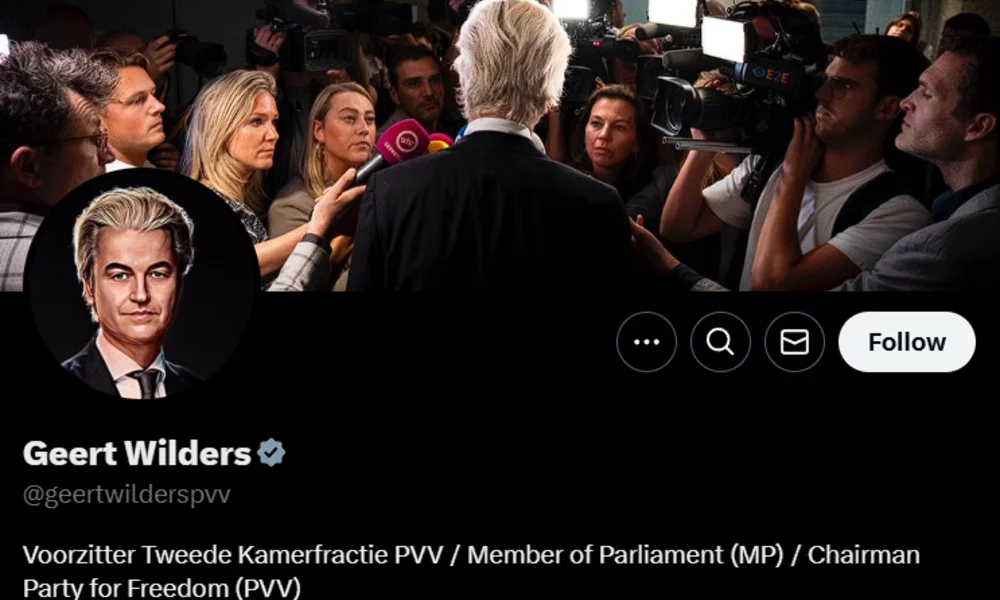Click Member of Parliament (MP) in bio
This screenshot has width=1000, height=600.
tap(625, 555)
